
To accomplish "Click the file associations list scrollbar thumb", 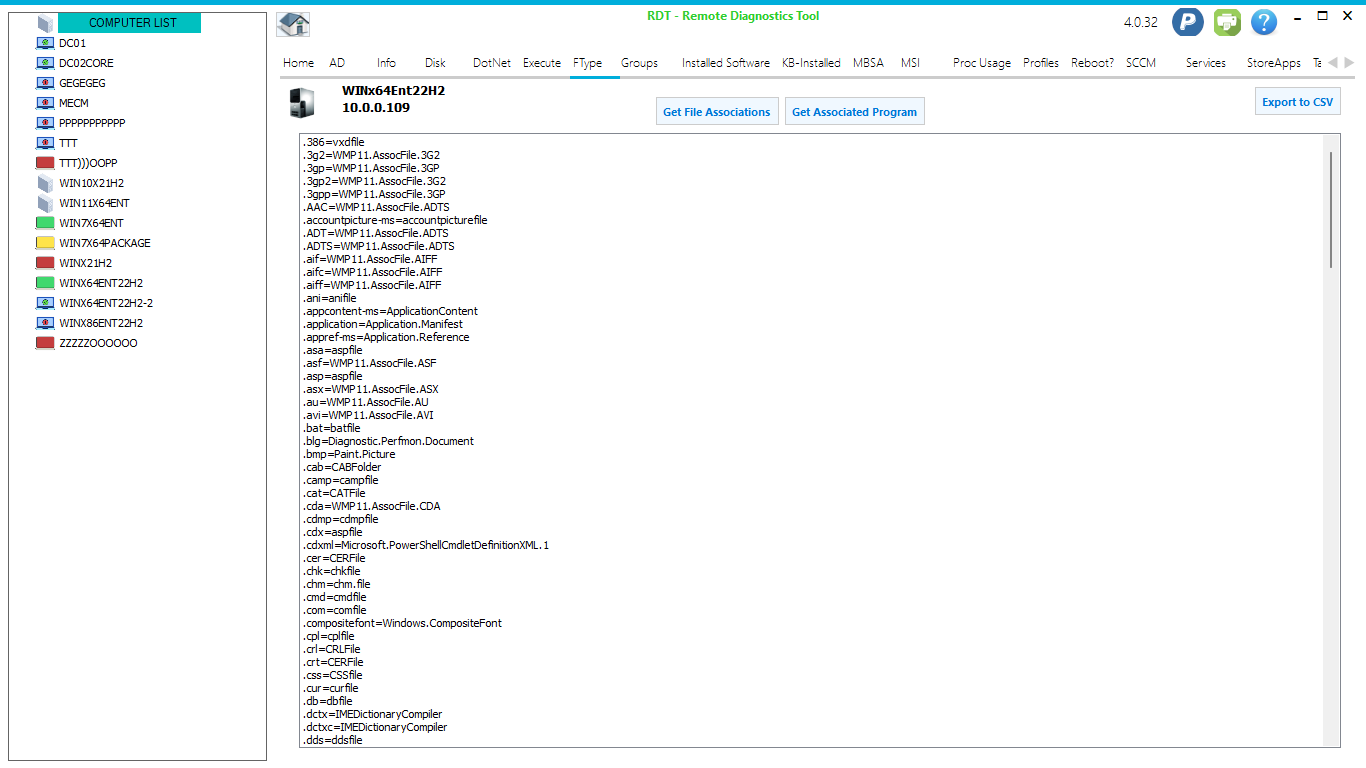I will (1331, 209).
